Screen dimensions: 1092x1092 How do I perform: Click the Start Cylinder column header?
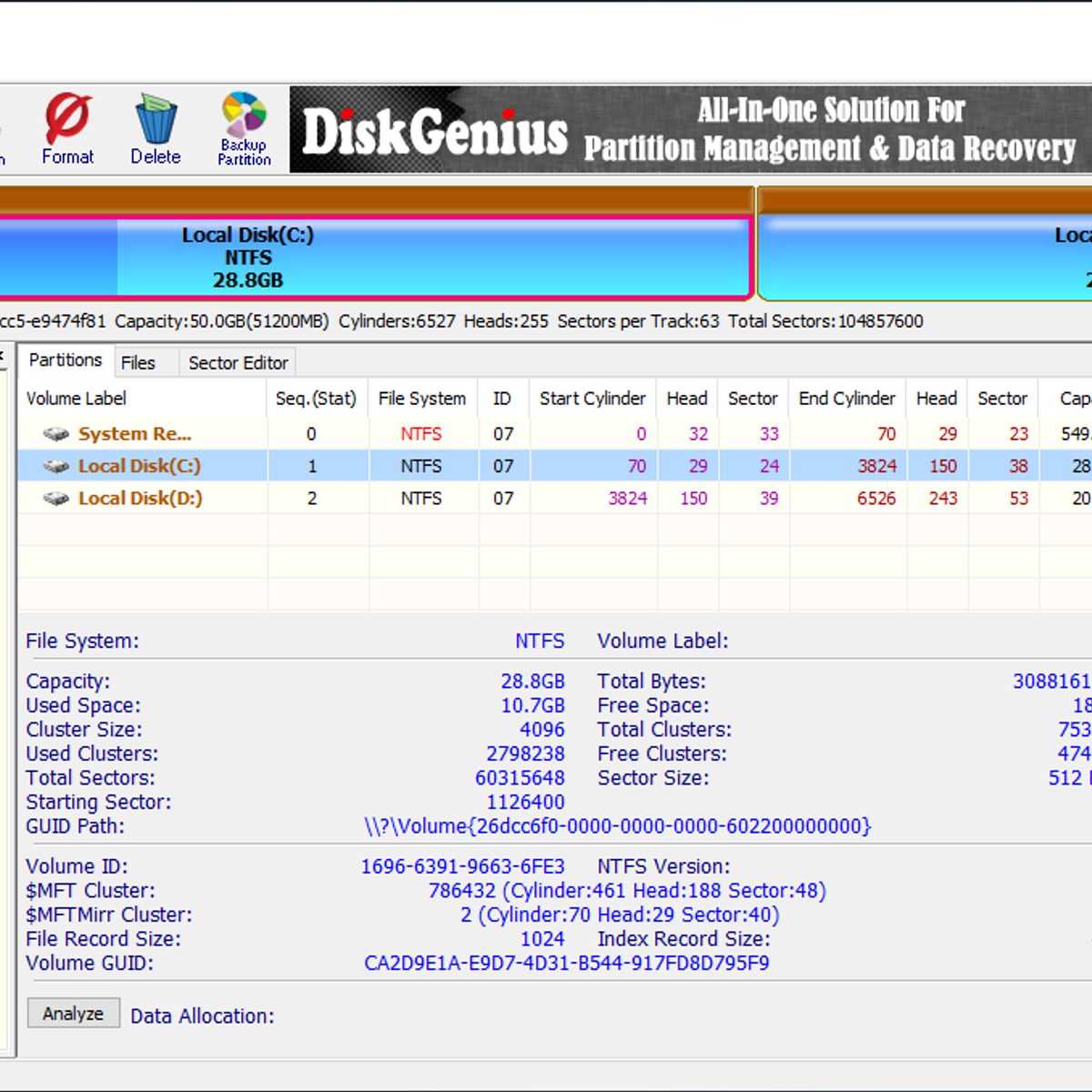pos(592,399)
